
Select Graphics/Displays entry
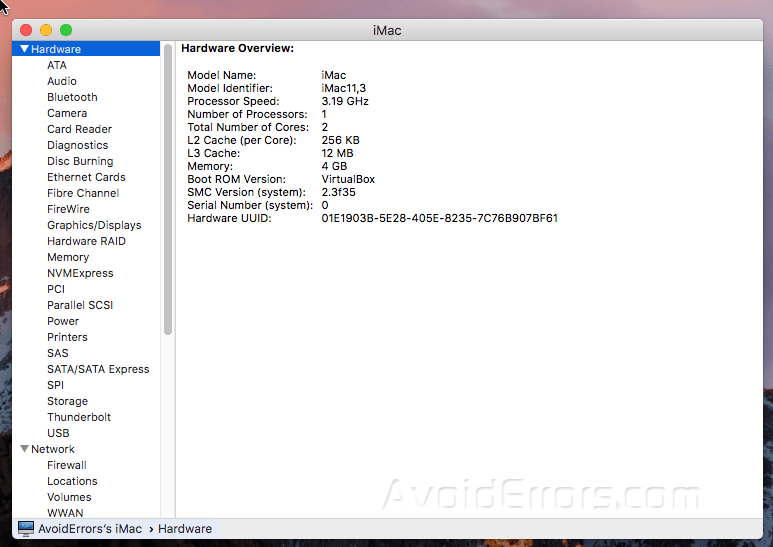pos(94,225)
